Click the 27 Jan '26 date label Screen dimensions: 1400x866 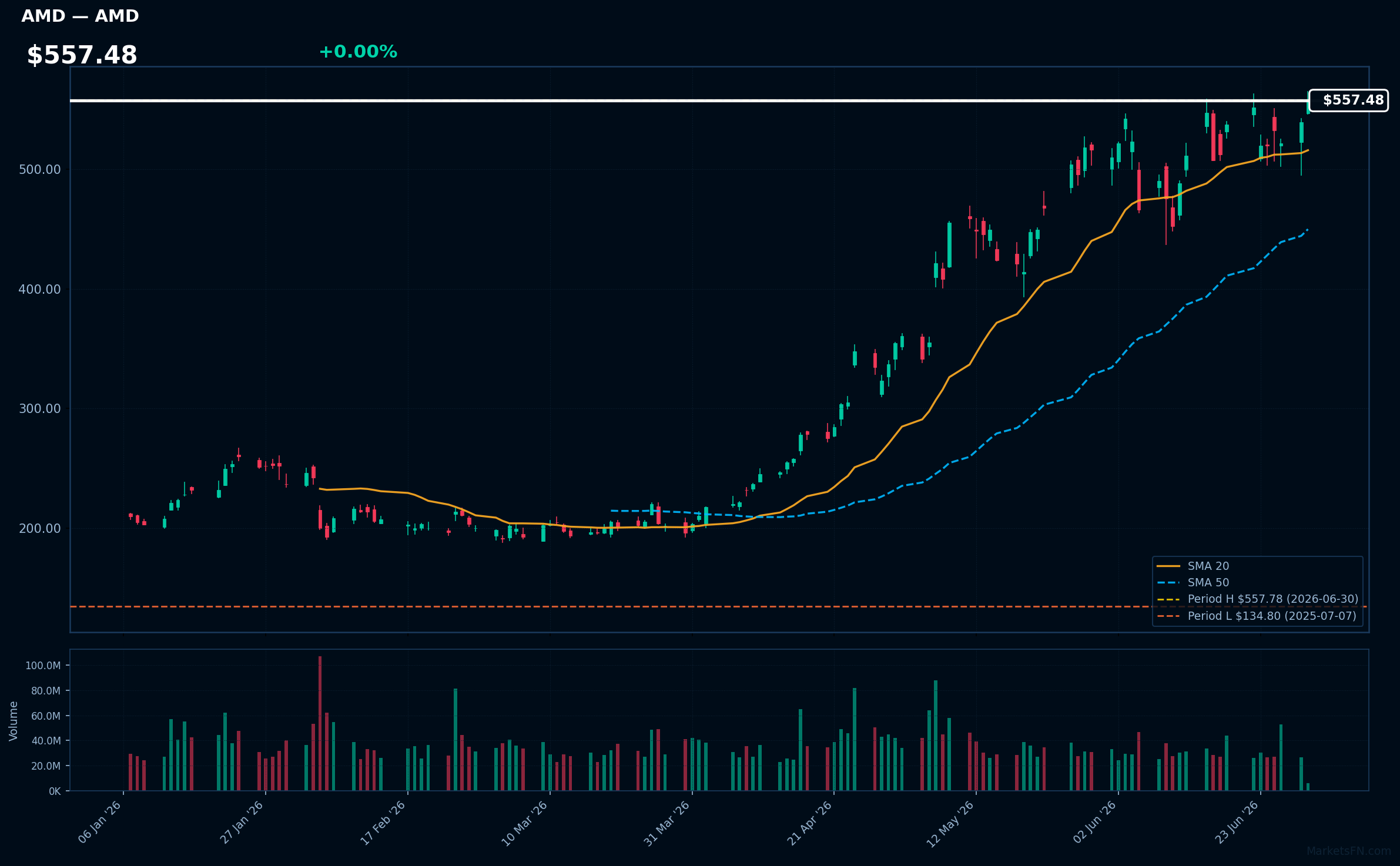click(242, 823)
